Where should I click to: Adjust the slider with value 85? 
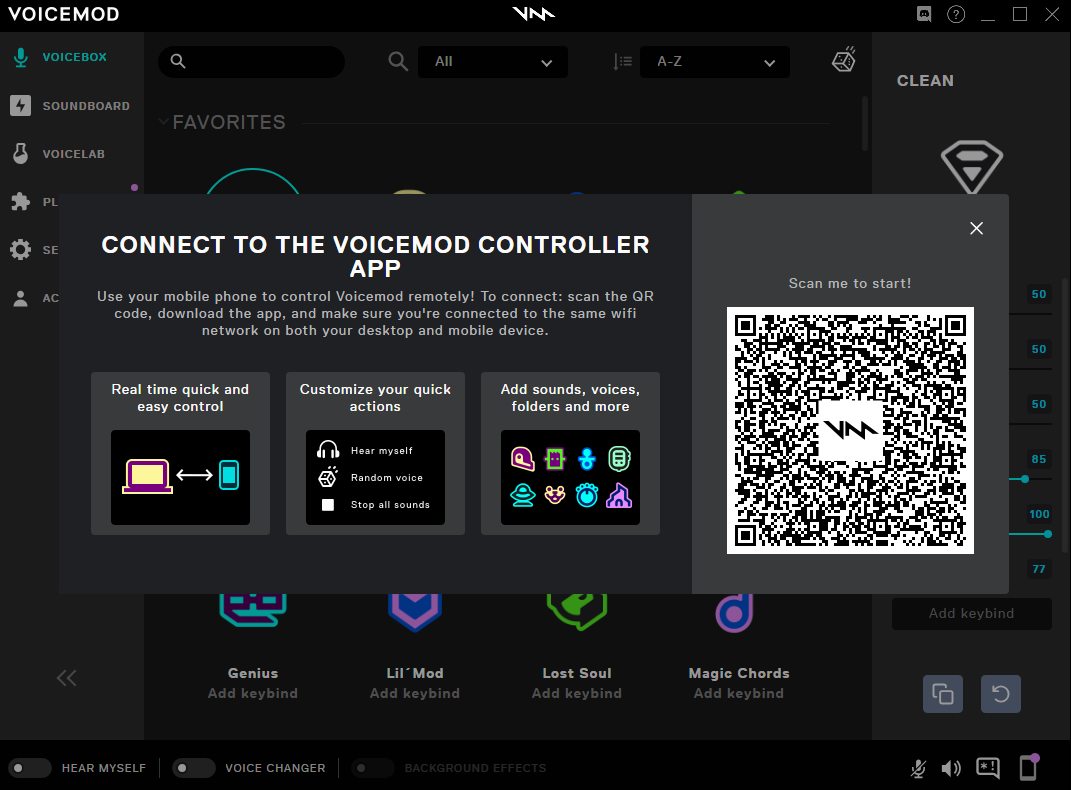tap(1025, 479)
